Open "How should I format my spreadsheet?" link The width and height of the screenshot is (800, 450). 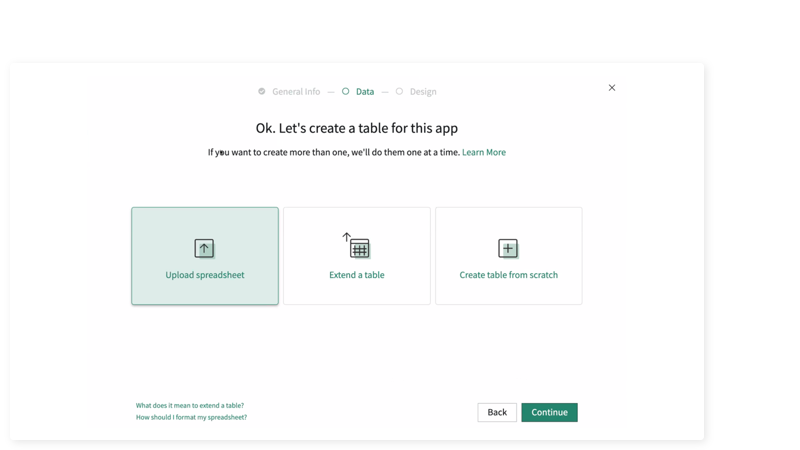point(191,417)
